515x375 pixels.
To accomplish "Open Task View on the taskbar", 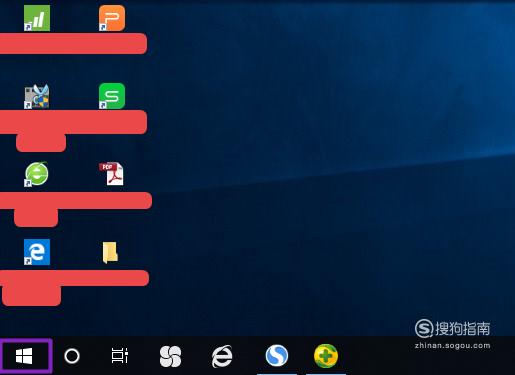I will (x=120, y=356).
